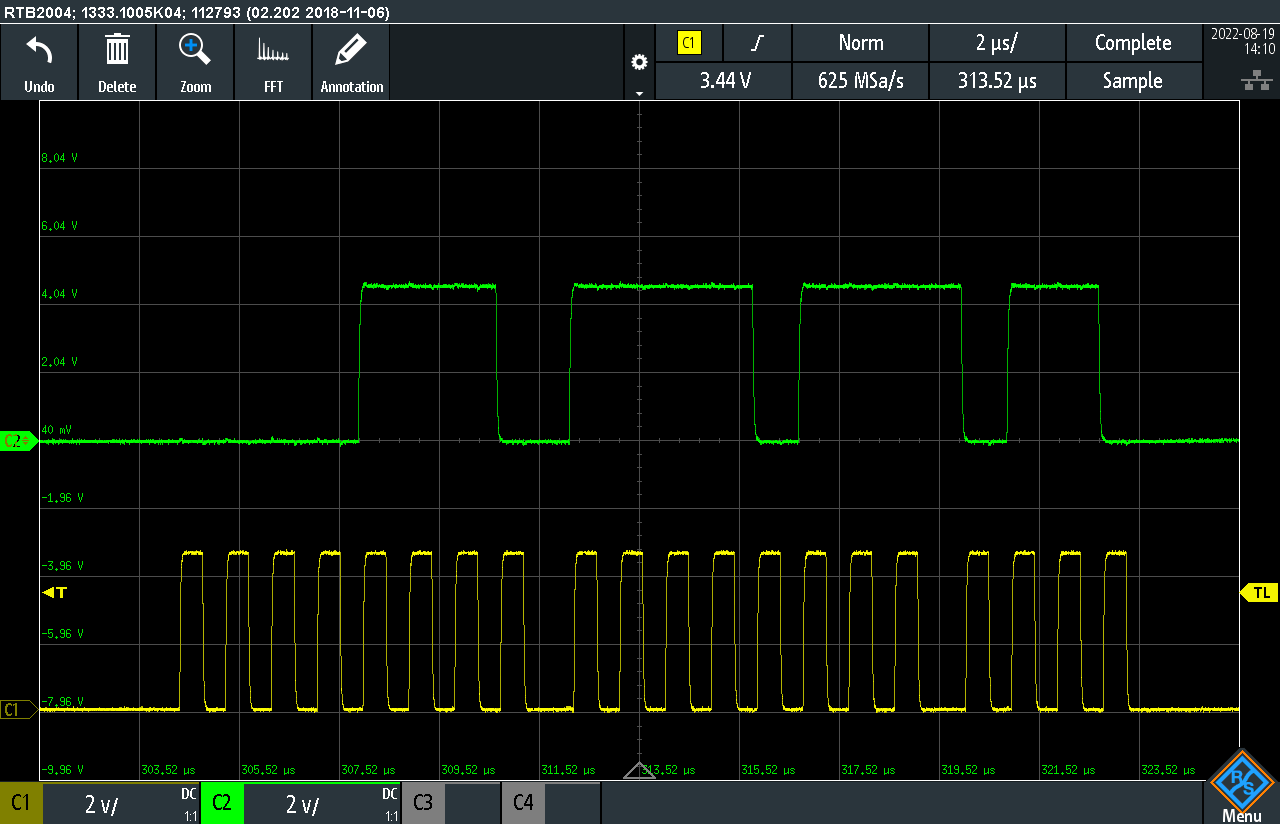The image size is (1280, 824).
Task: Click the 303.52 µs time axis label
Action: click(167, 770)
